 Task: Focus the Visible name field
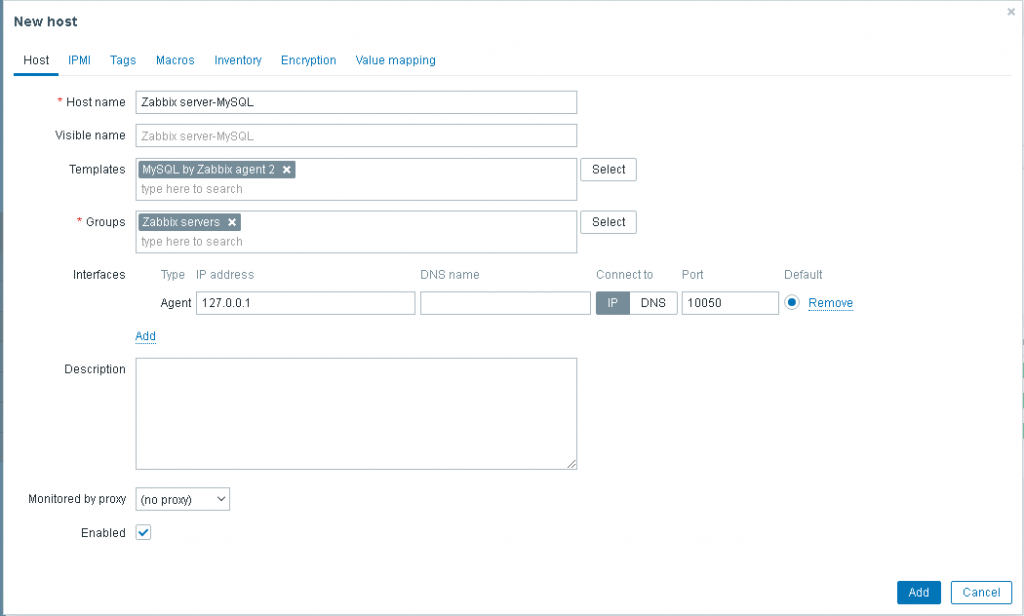click(x=356, y=136)
